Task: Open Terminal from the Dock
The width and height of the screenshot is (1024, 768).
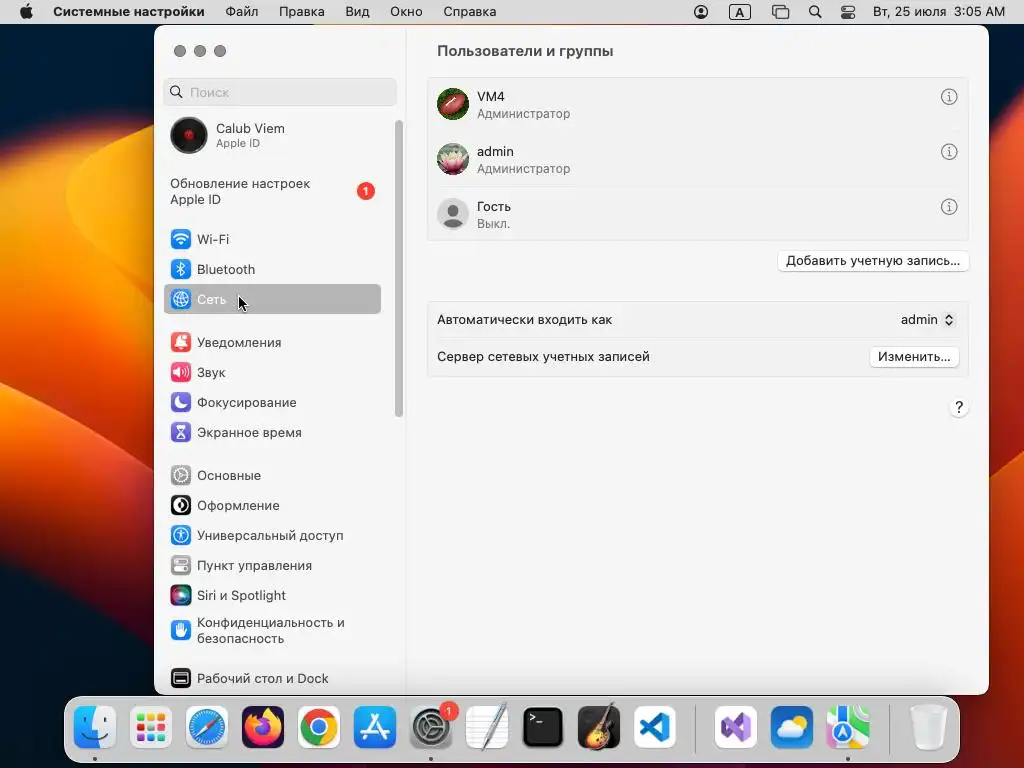Action: click(x=543, y=727)
